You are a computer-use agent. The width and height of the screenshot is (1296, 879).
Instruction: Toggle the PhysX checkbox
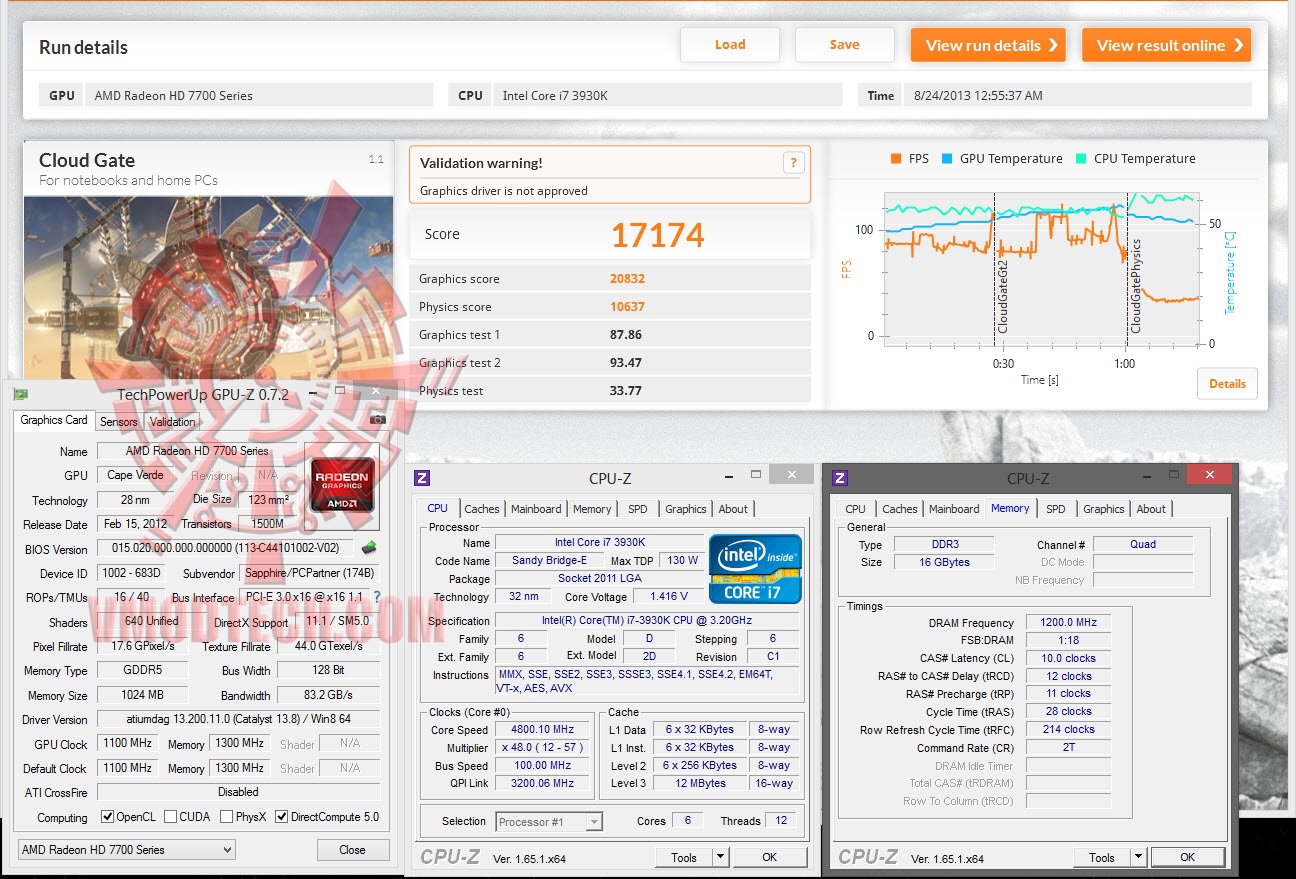[226, 817]
